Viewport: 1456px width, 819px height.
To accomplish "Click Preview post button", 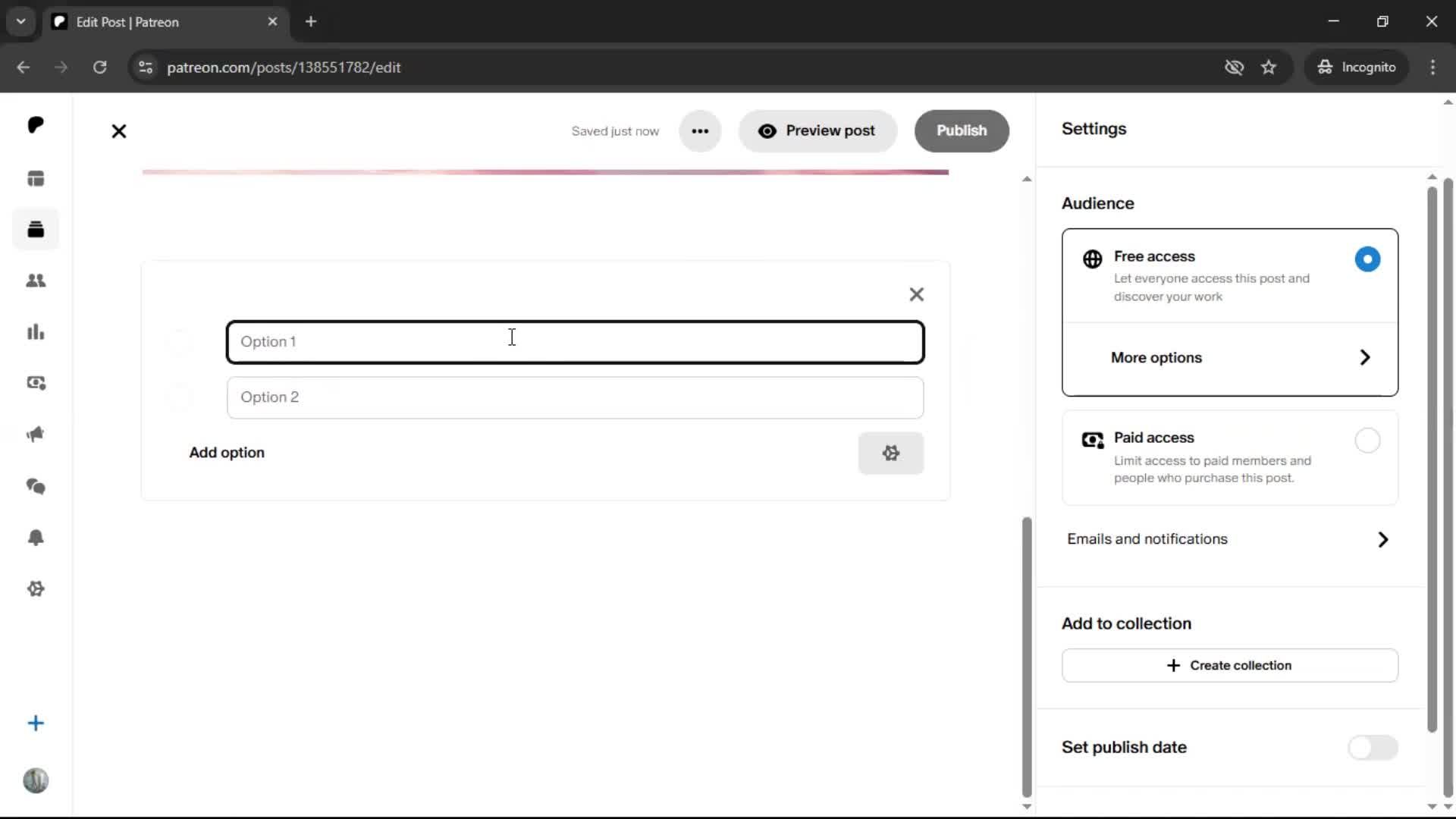I will tap(817, 131).
